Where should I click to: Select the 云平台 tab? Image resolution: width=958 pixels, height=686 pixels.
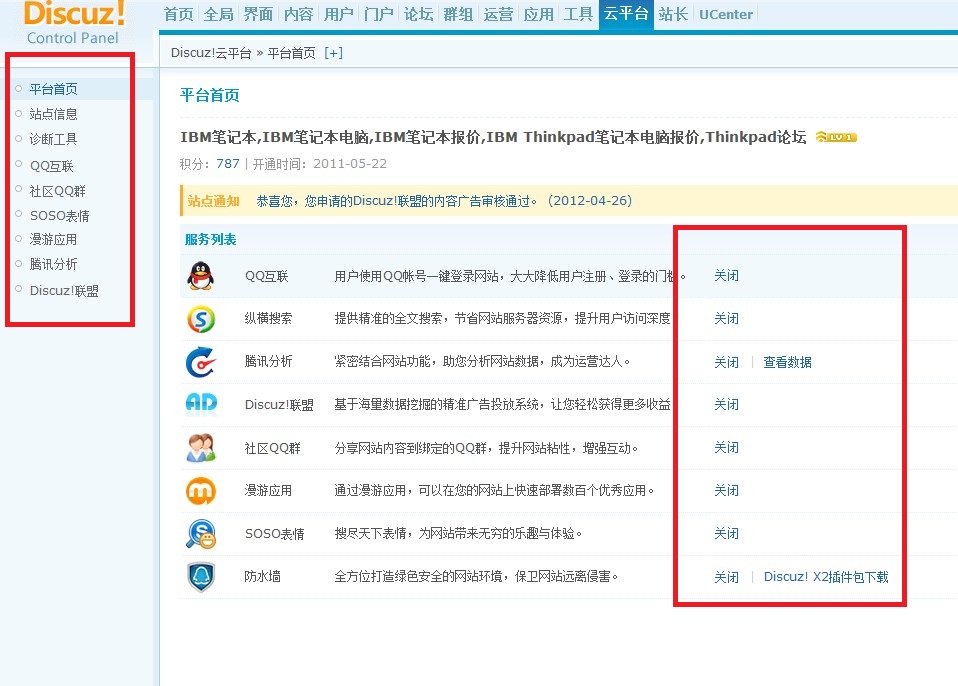point(626,14)
